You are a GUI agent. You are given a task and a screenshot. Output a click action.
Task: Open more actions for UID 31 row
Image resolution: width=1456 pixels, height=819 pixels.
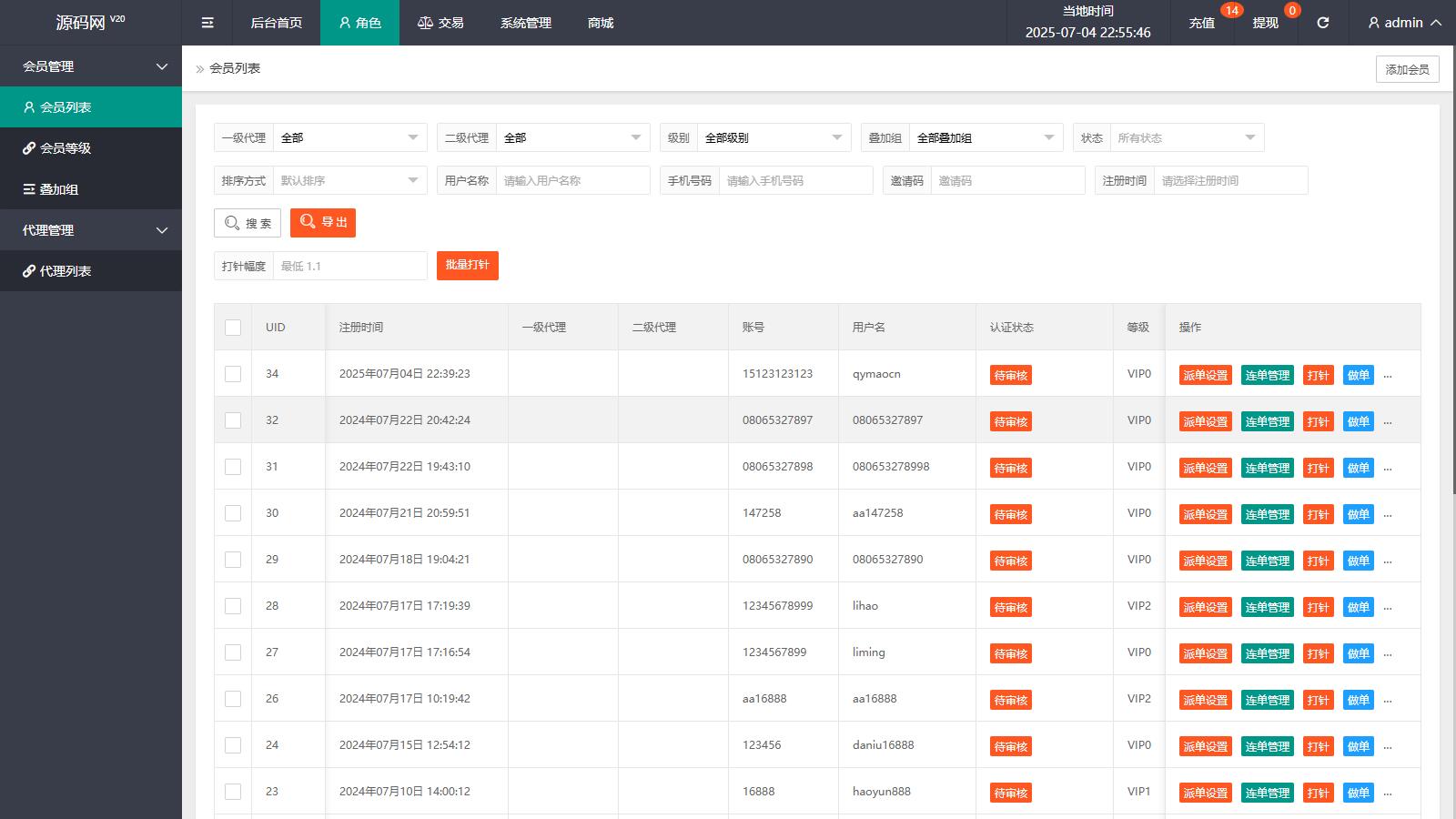pos(1388,468)
